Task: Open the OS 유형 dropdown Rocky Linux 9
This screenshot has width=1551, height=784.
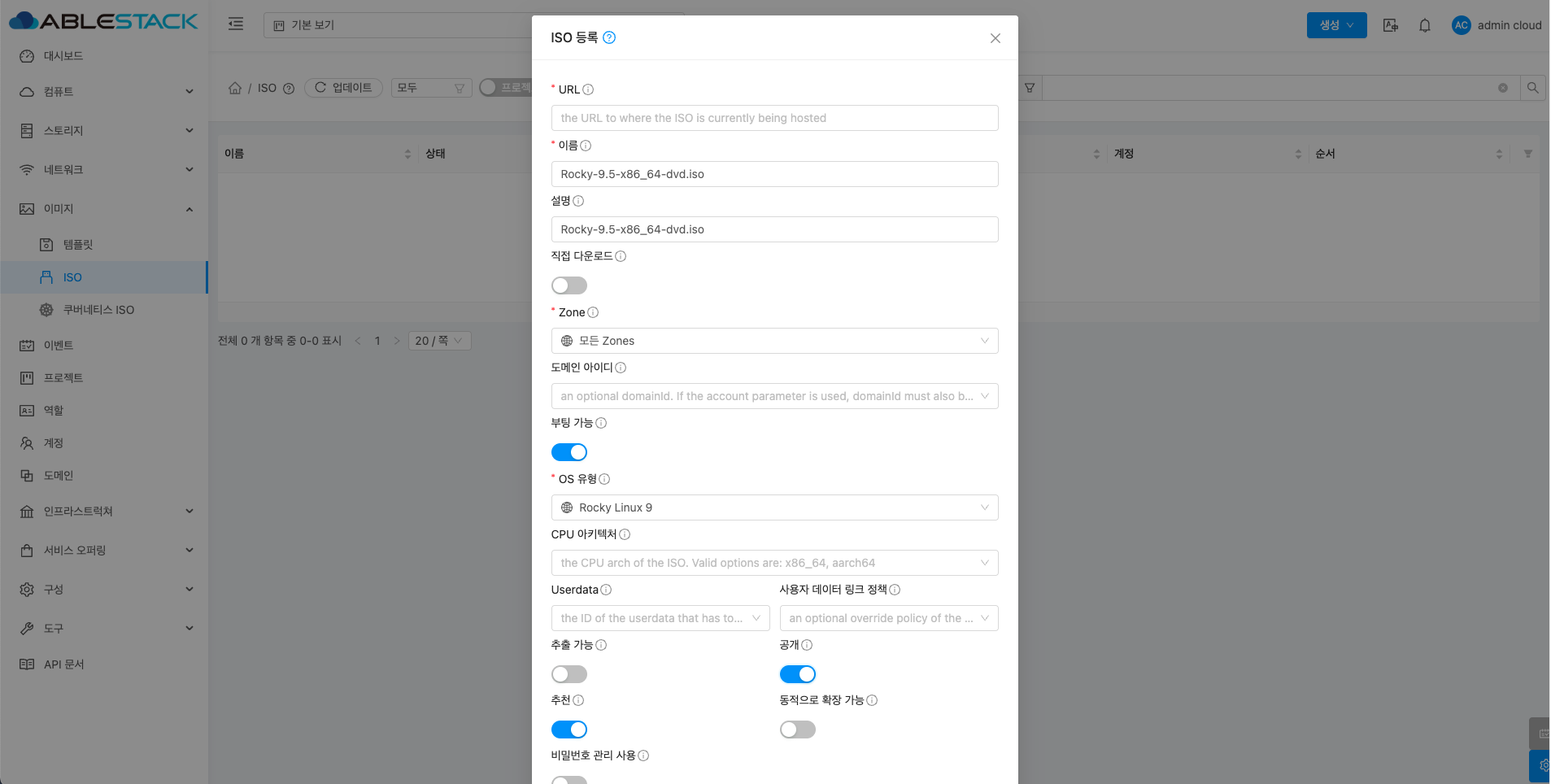Action: click(x=775, y=507)
